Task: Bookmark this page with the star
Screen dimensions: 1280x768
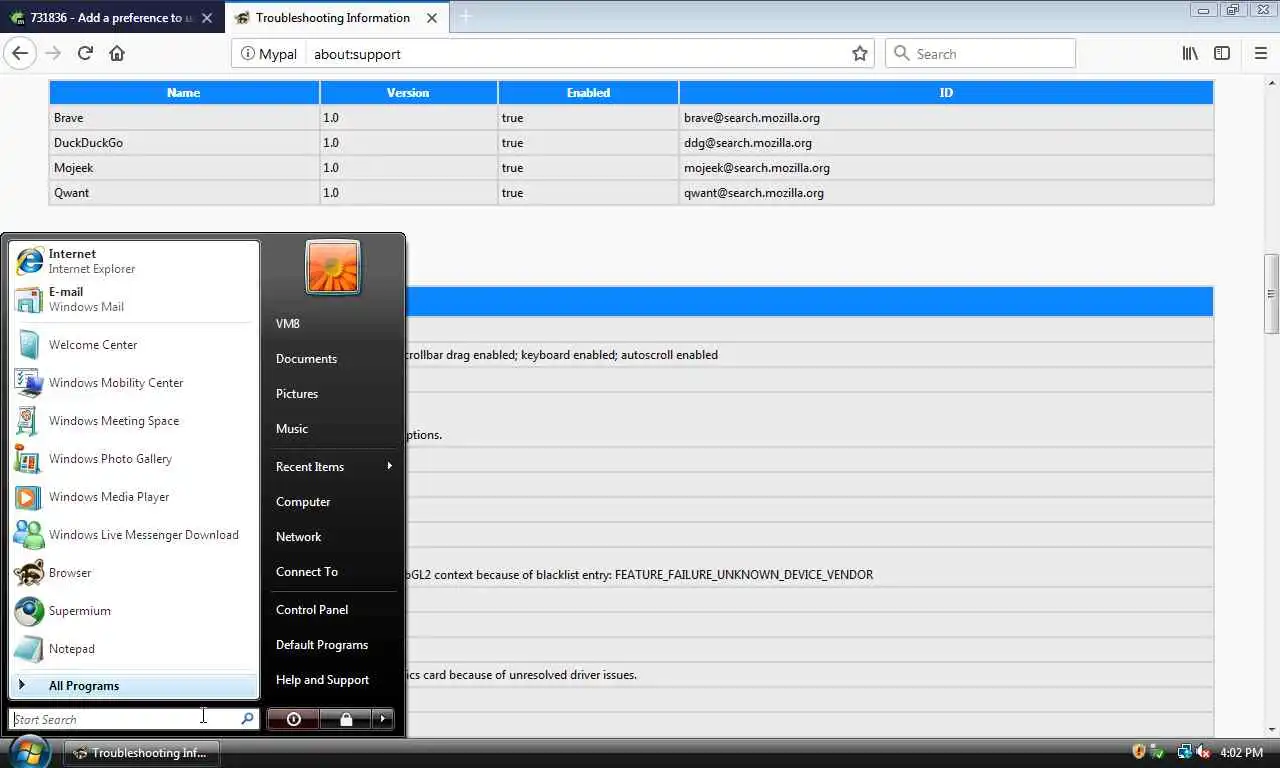Action: 860,54
